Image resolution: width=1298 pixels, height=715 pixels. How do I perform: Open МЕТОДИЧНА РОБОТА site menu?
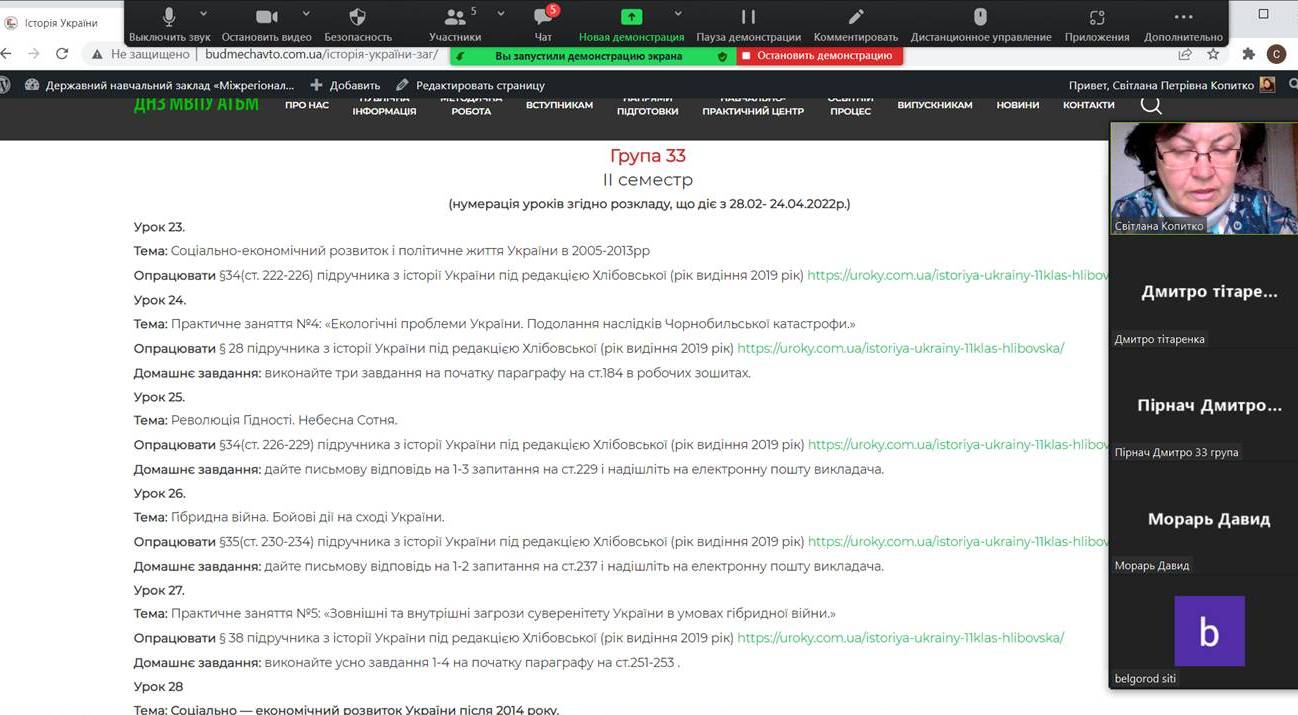pos(471,105)
